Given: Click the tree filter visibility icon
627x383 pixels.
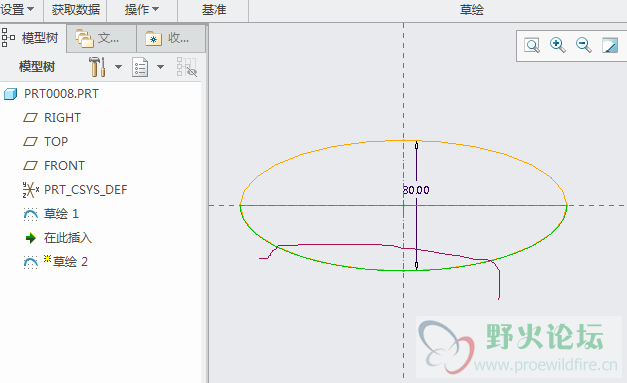Looking at the screenshot, I should click(x=187, y=67).
